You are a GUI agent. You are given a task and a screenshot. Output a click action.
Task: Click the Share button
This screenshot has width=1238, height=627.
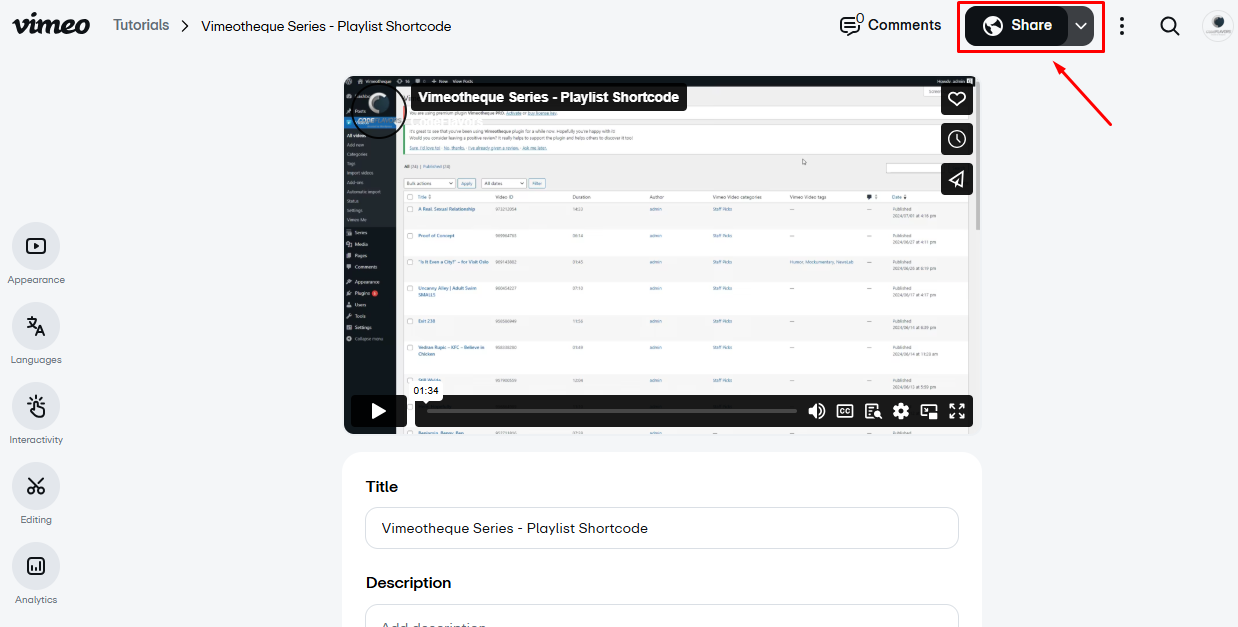(1017, 26)
